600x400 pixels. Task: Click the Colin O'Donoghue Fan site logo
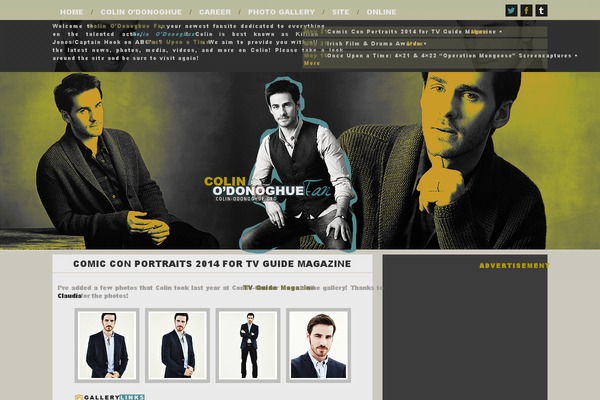coord(268,188)
